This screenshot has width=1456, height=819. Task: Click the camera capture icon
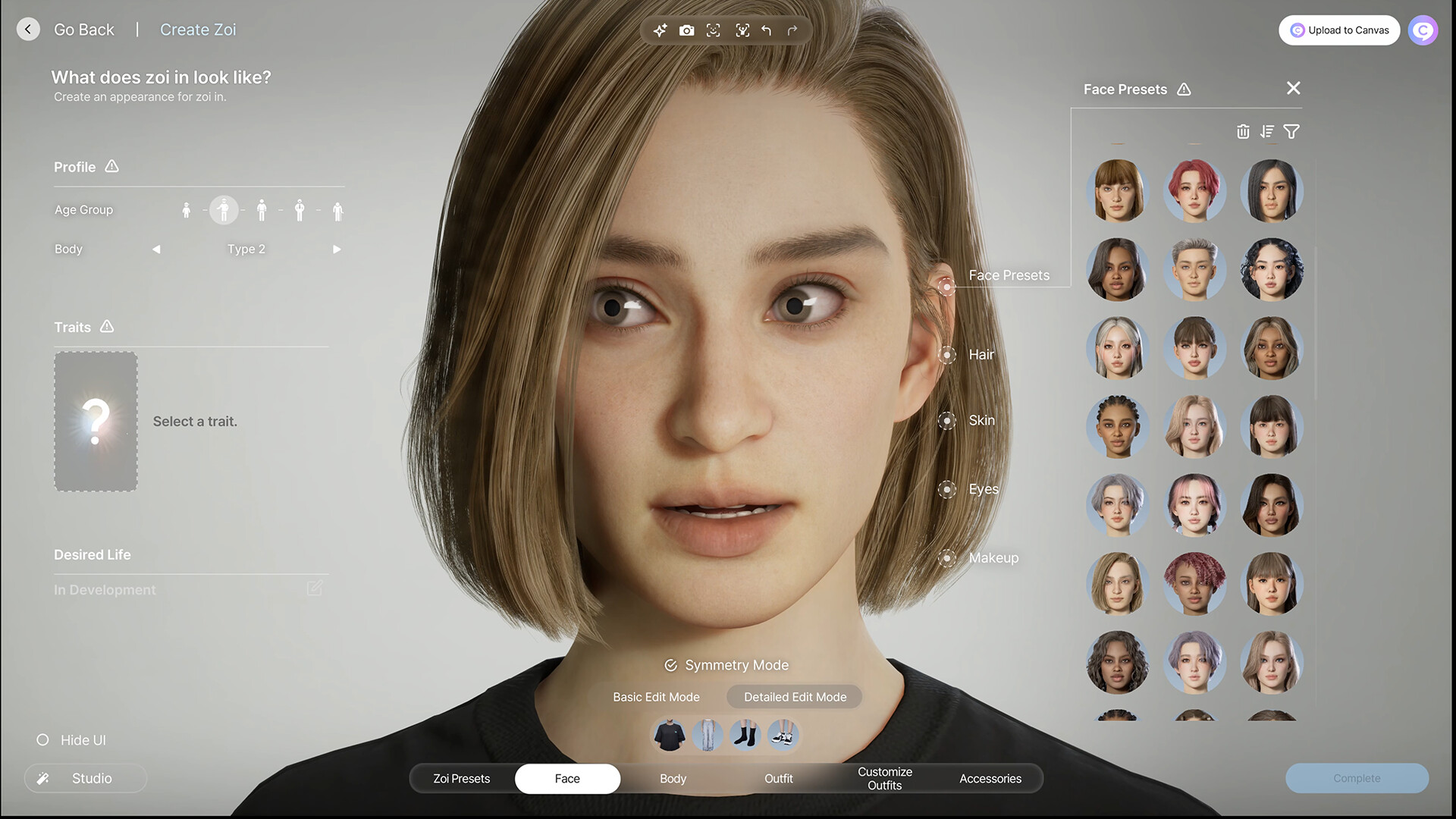point(687,29)
